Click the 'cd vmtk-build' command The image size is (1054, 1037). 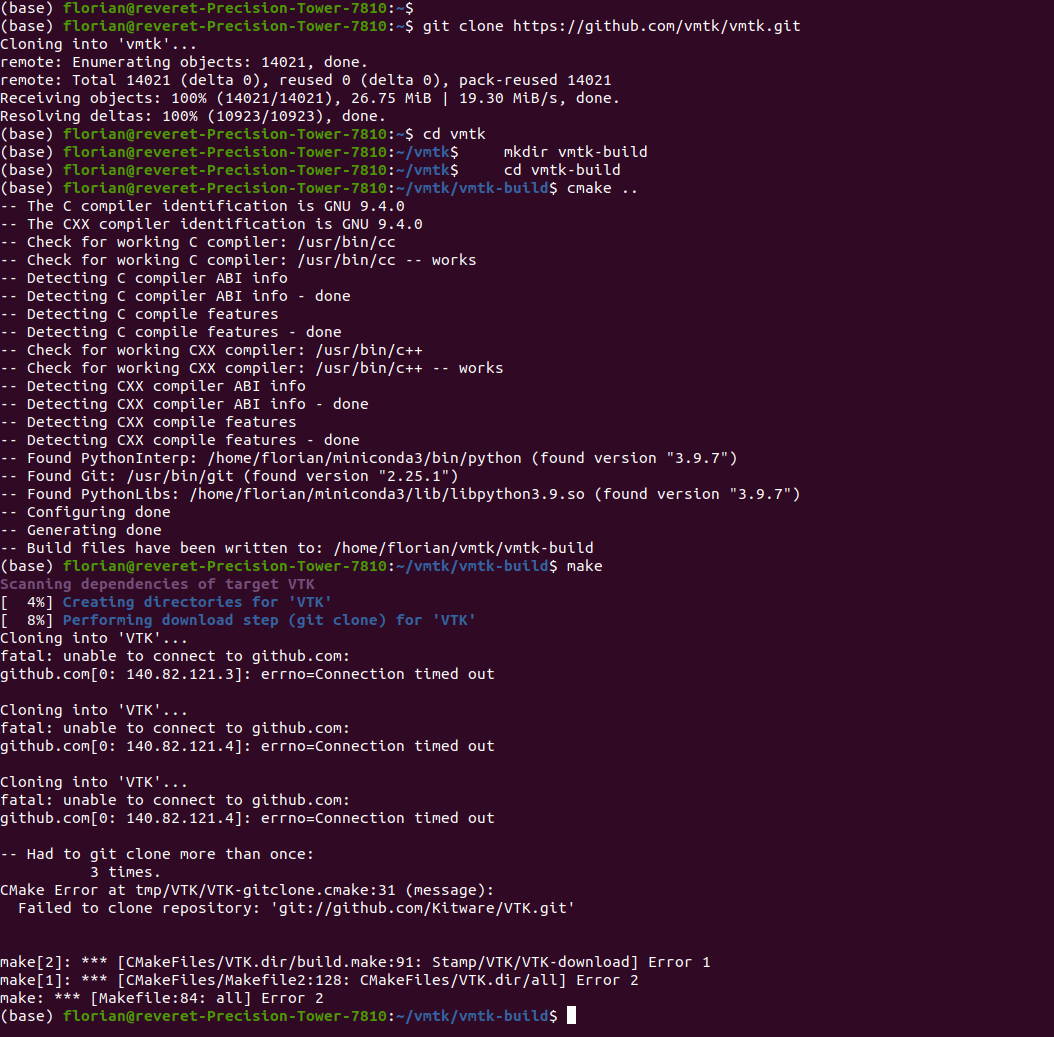click(x=562, y=171)
